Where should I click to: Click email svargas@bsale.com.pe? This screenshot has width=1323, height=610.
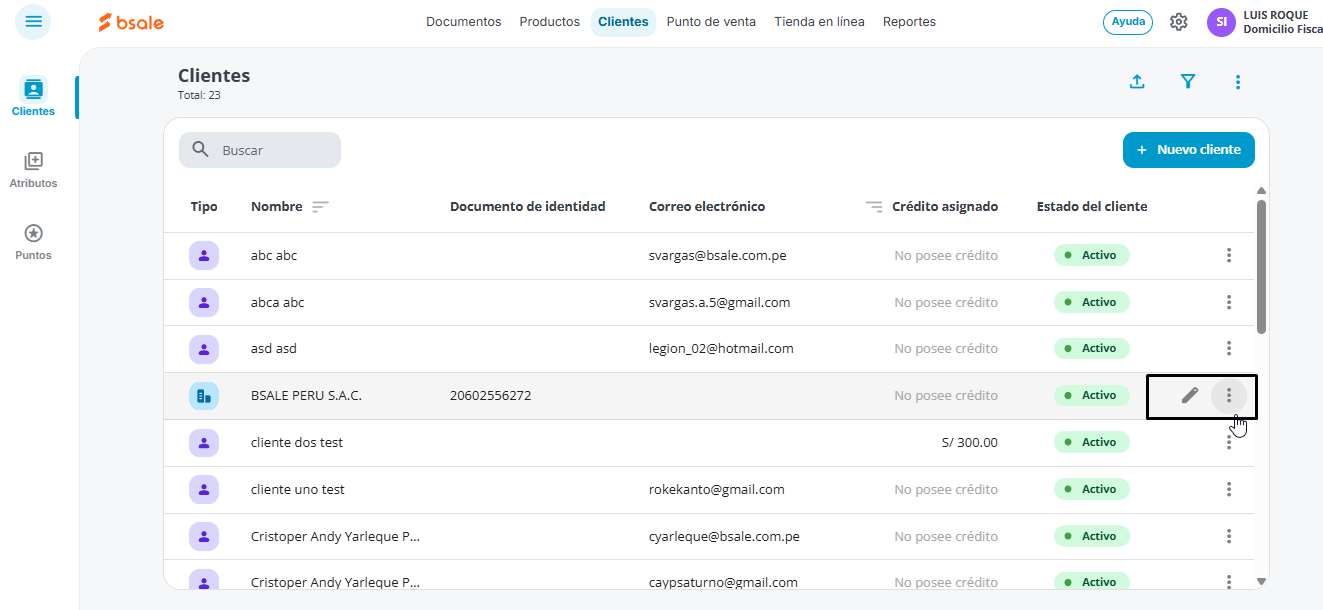718,255
